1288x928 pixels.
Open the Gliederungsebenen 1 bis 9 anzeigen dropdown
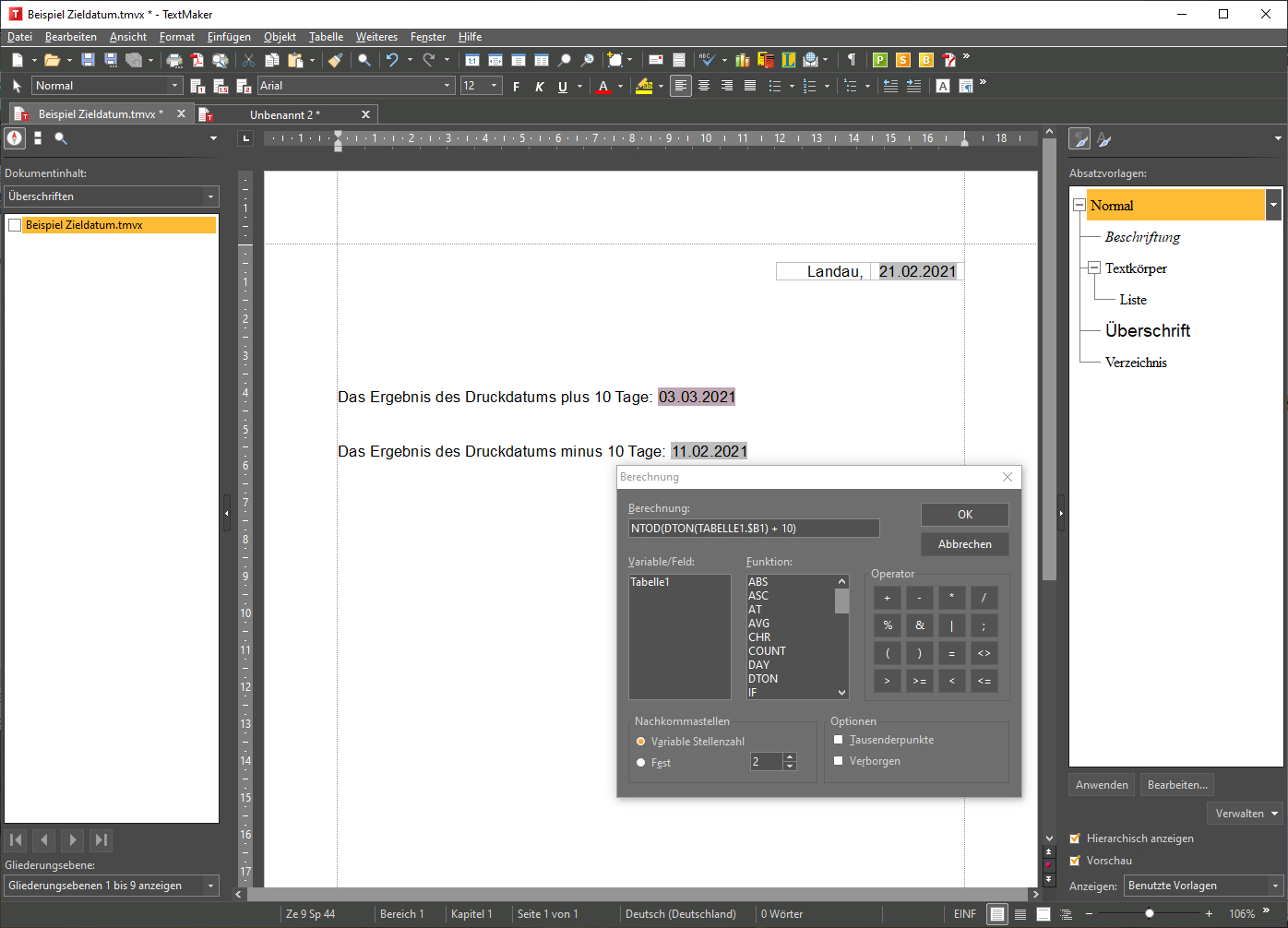pyautogui.click(x=112, y=886)
